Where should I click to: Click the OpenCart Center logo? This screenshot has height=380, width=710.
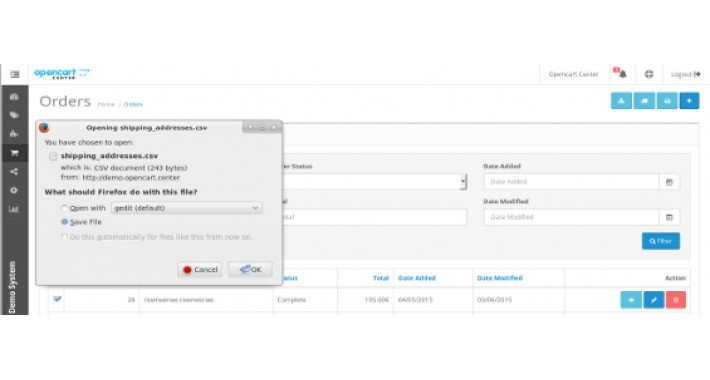(62, 74)
